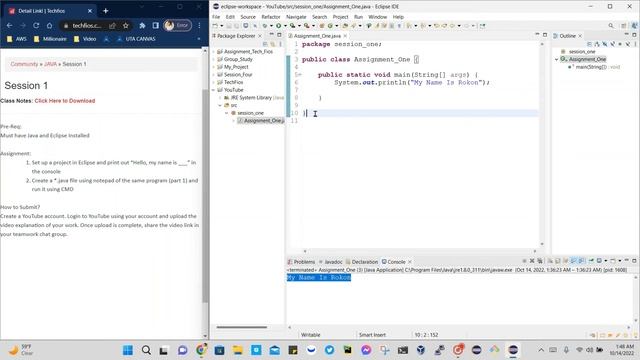This screenshot has height=360, width=640.
Task: Expand the My_Project project
Action: [214, 67]
